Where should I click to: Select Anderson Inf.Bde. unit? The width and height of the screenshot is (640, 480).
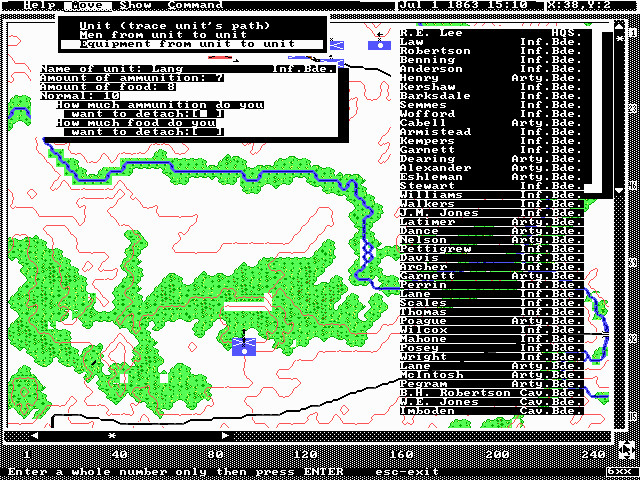(x=491, y=69)
